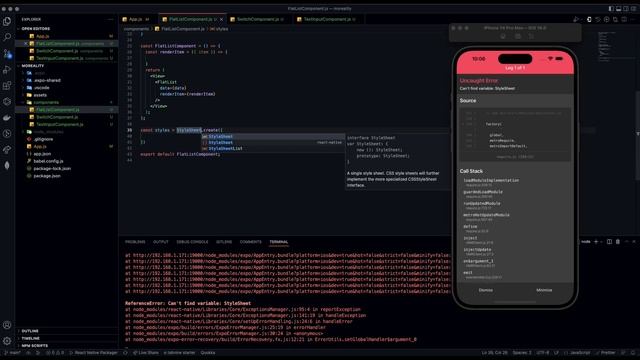Open the MongoDB leaf icon view

(x=7, y=165)
